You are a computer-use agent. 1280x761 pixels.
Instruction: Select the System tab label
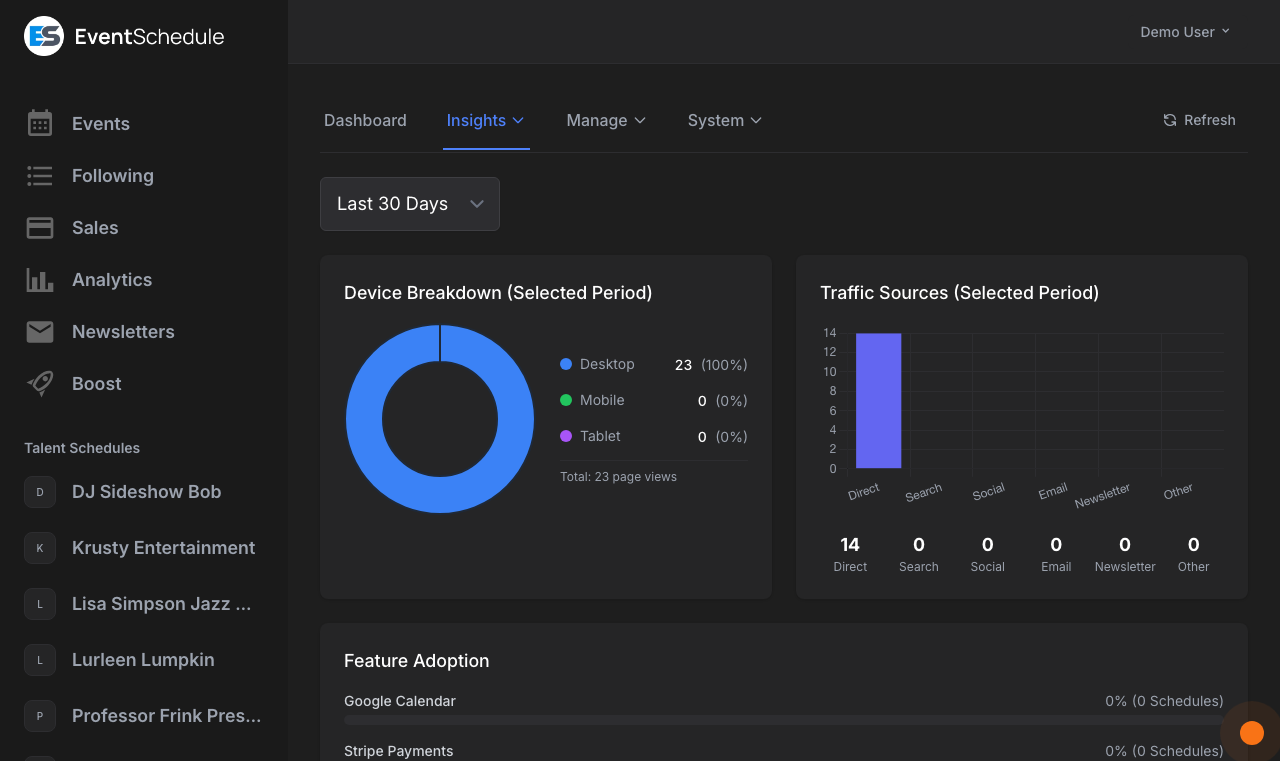point(716,120)
